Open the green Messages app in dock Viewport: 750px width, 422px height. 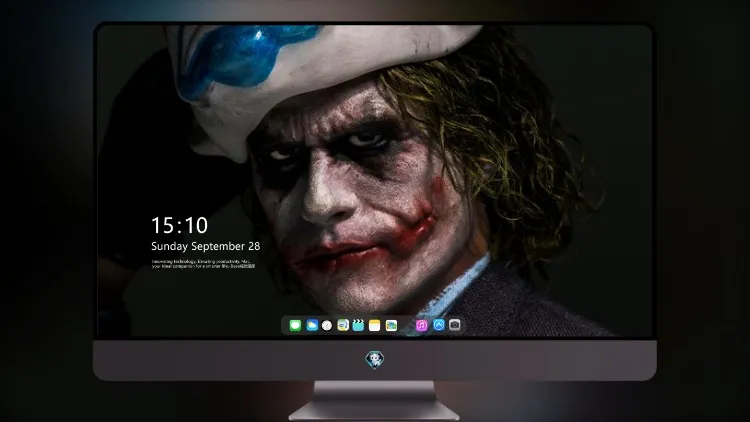point(295,325)
